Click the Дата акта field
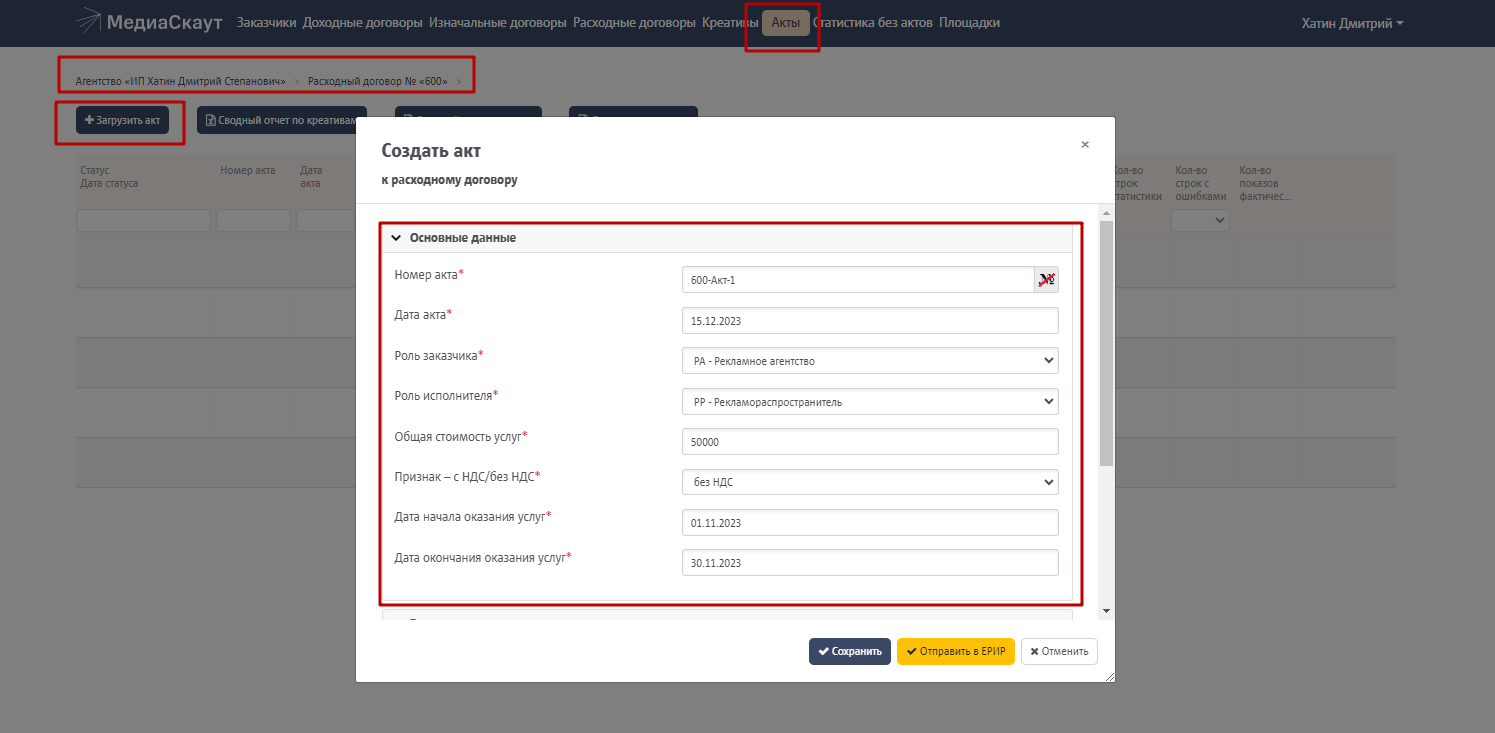1495x733 pixels. coord(870,321)
